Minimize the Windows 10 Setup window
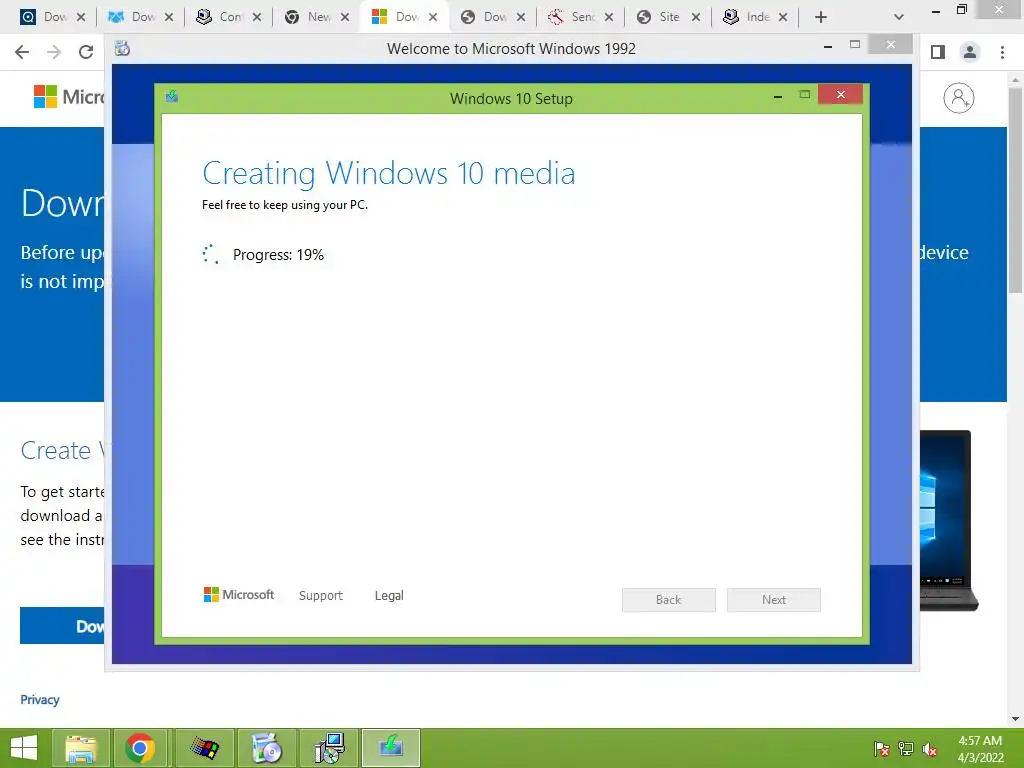Image resolution: width=1024 pixels, height=768 pixels. tap(778, 97)
